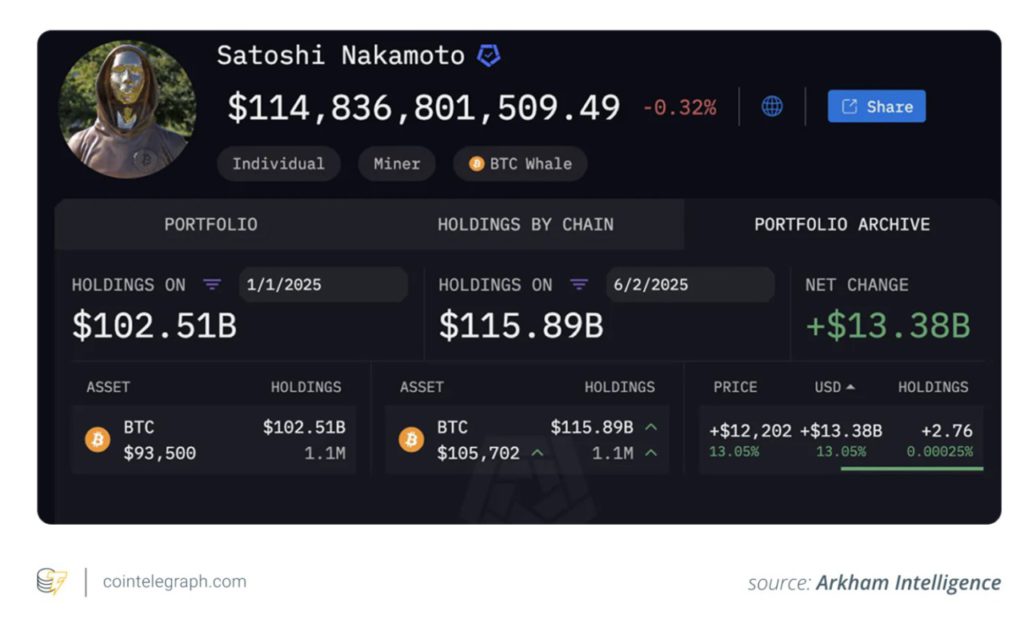The image size is (1024, 623).
Task: Click the Miner tag
Action: click(x=396, y=164)
